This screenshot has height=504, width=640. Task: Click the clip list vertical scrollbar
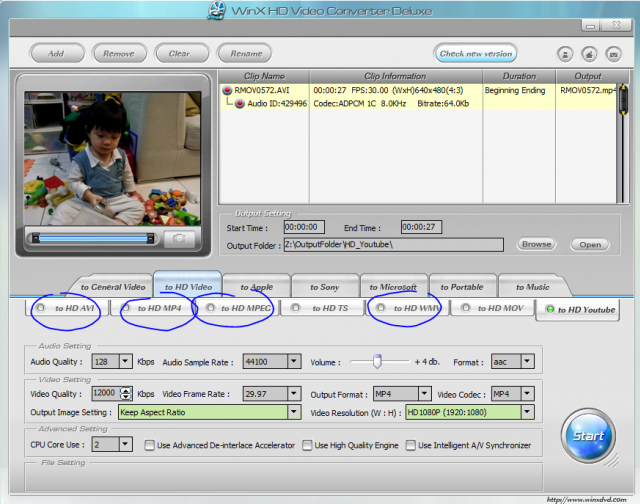[x=623, y=143]
